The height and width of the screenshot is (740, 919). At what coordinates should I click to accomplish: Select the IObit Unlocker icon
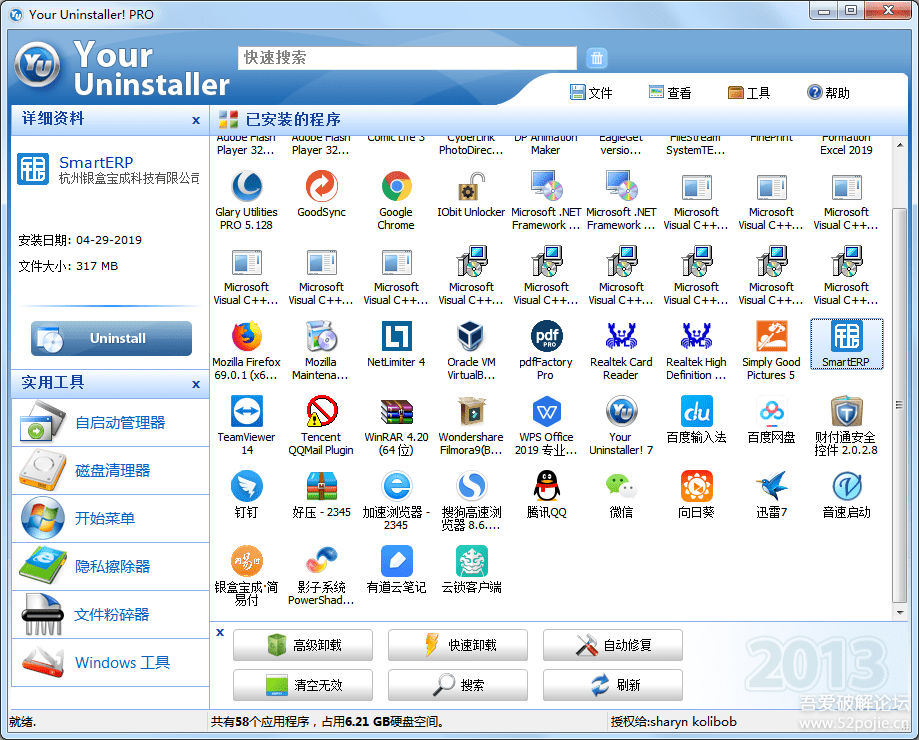click(x=471, y=187)
